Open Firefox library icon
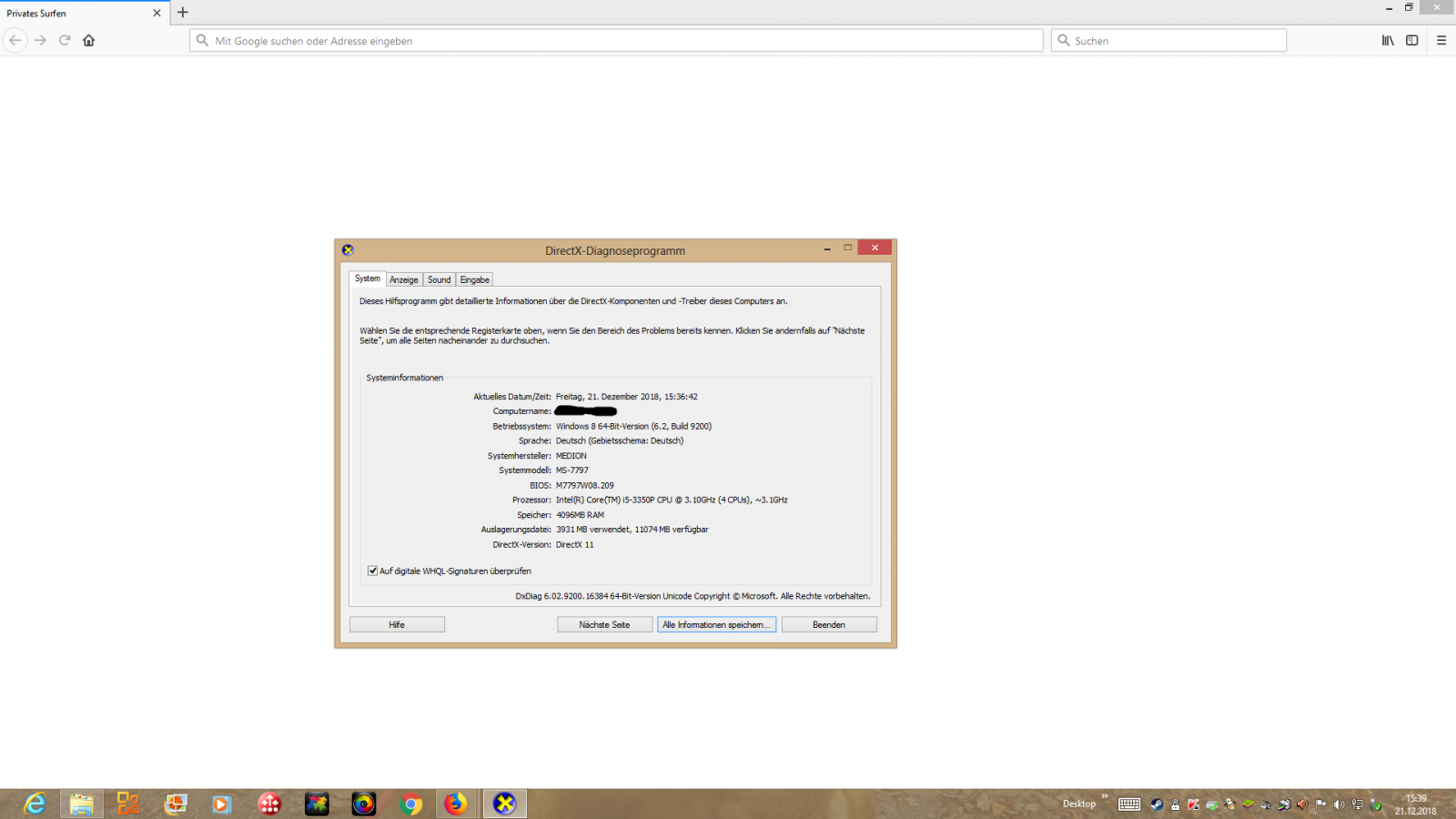The width and height of the screenshot is (1456, 819). point(1388,40)
